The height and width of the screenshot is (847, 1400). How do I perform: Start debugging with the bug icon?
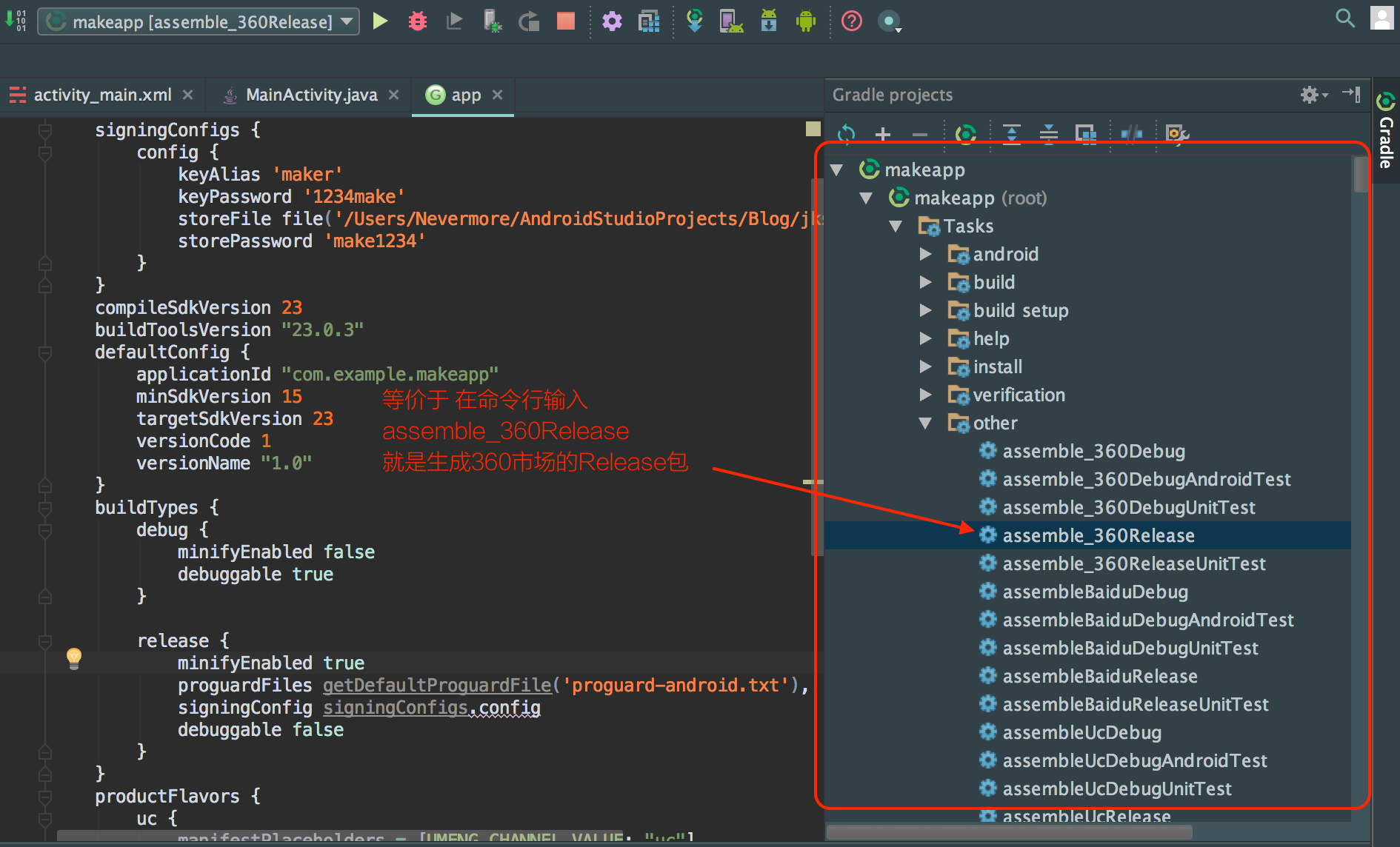[418, 21]
